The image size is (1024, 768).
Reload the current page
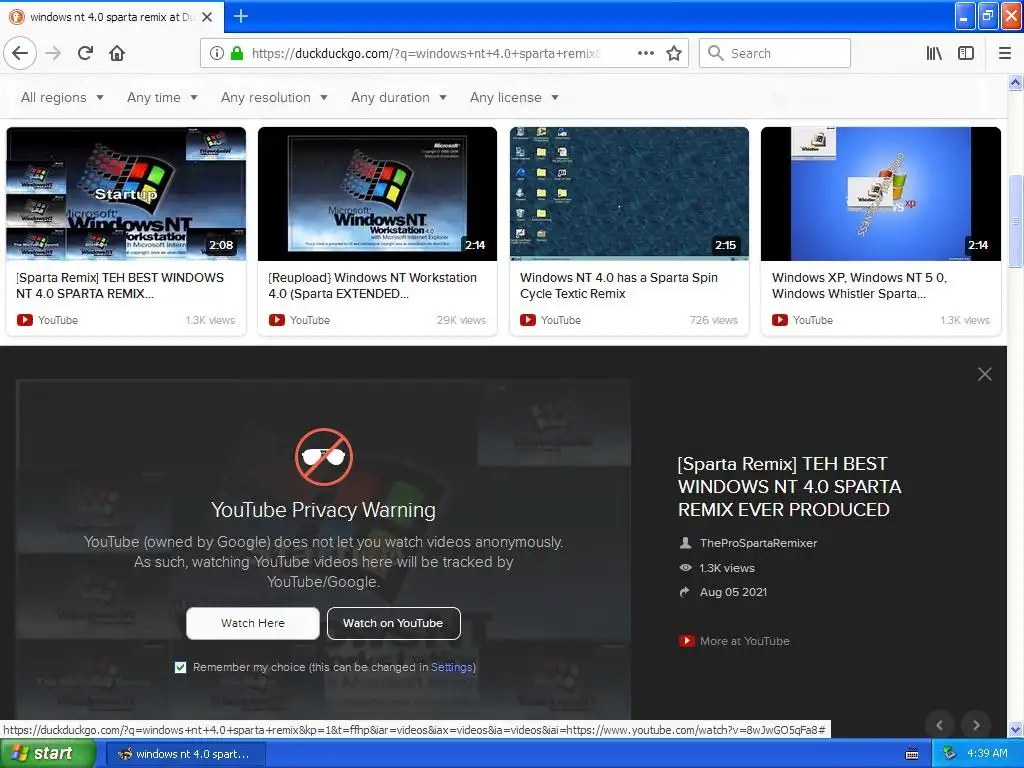85,53
